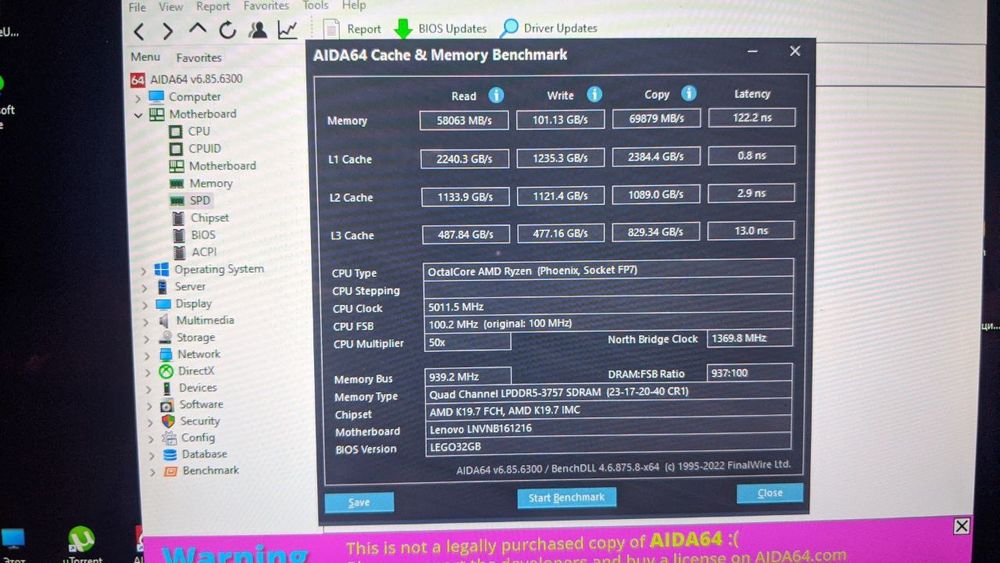Expand the Display node arrow
Screen dimensions: 1000x563
(145, 305)
